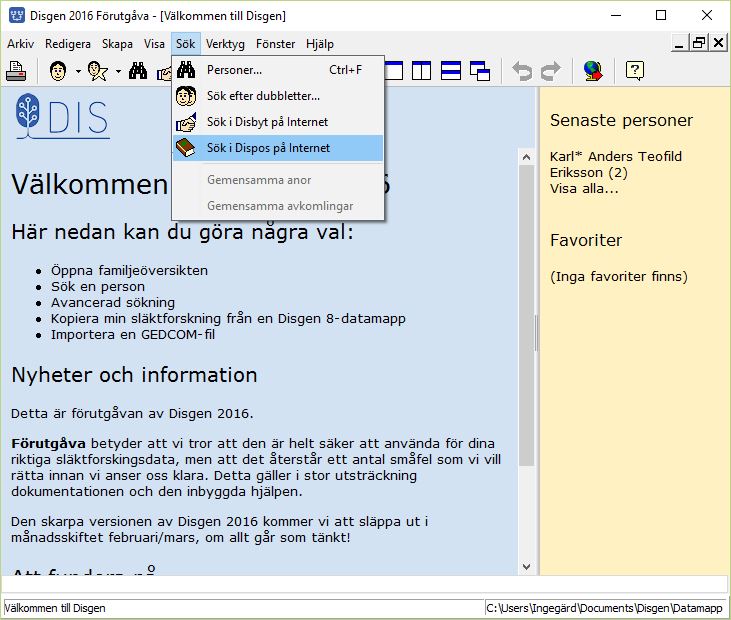Select the single window layout icon

[x=394, y=71]
